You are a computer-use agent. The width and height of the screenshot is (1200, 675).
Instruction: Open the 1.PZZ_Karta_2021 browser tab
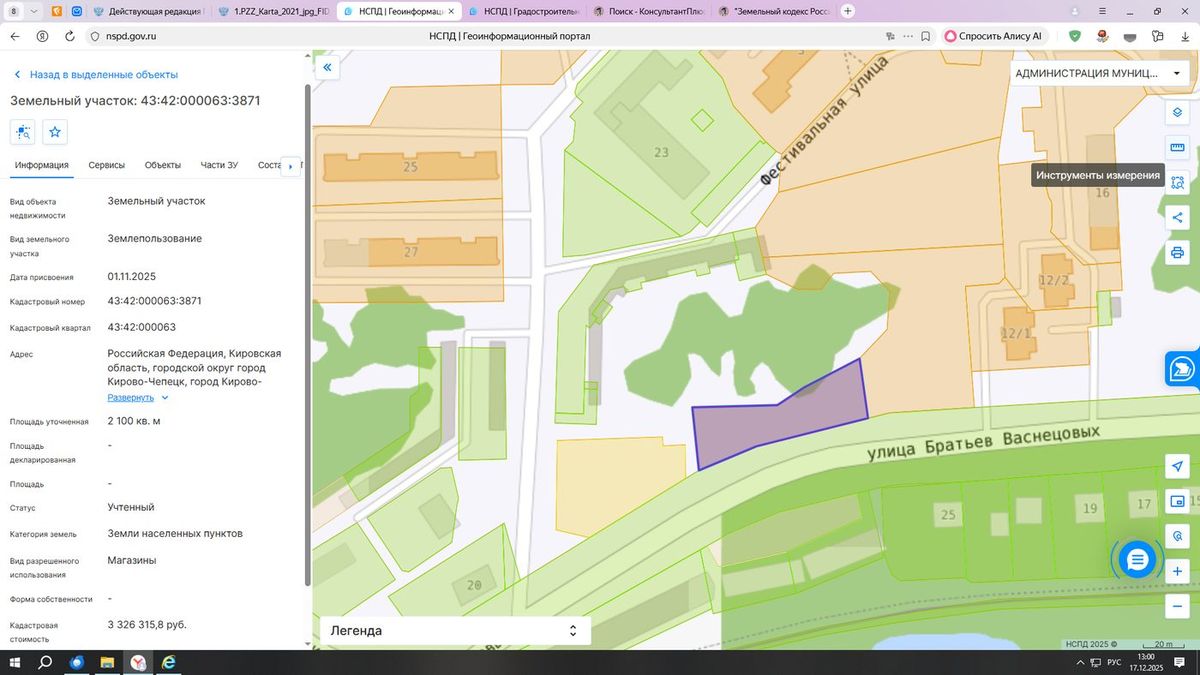tap(273, 11)
